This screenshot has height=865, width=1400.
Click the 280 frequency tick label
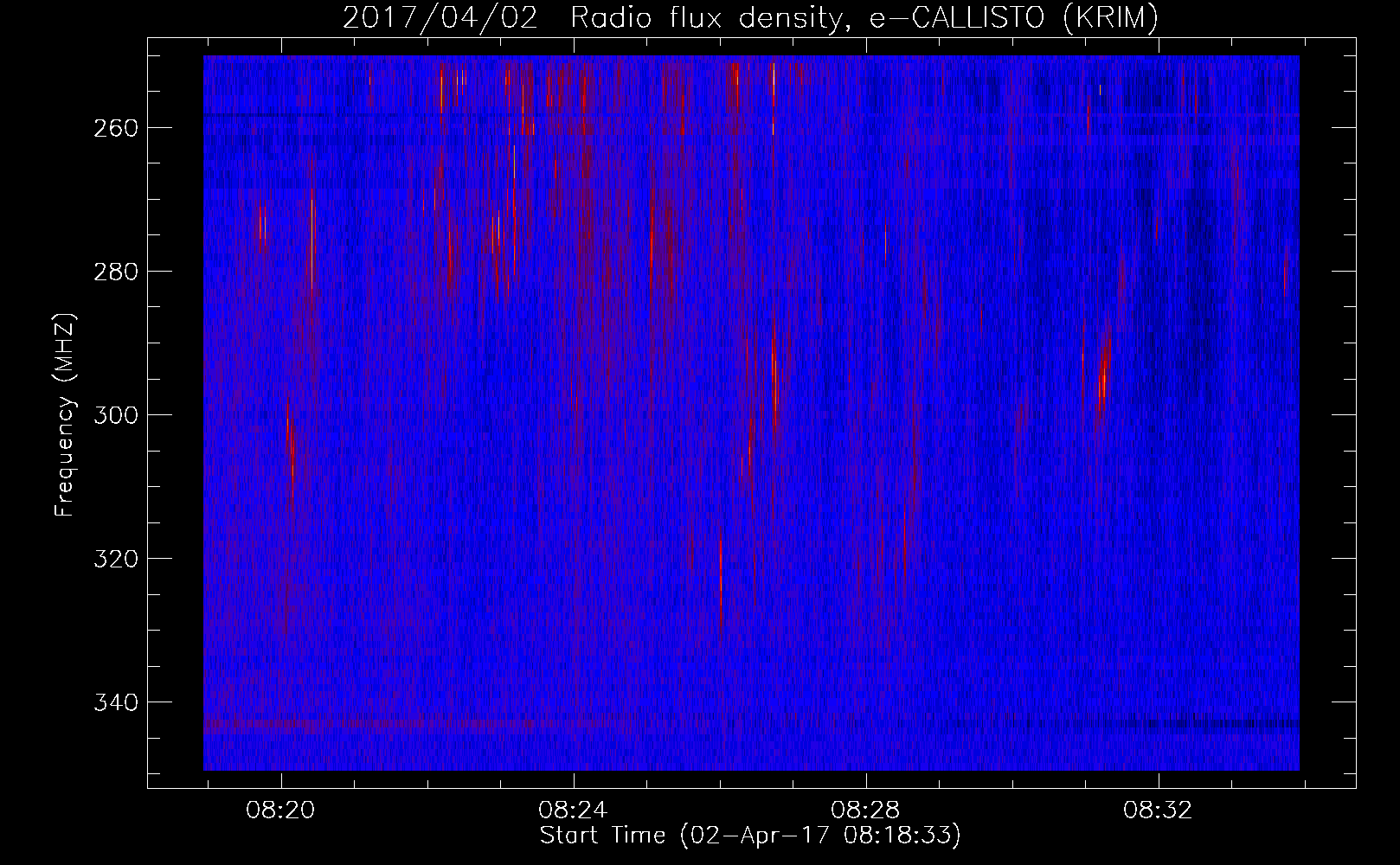click(x=116, y=272)
